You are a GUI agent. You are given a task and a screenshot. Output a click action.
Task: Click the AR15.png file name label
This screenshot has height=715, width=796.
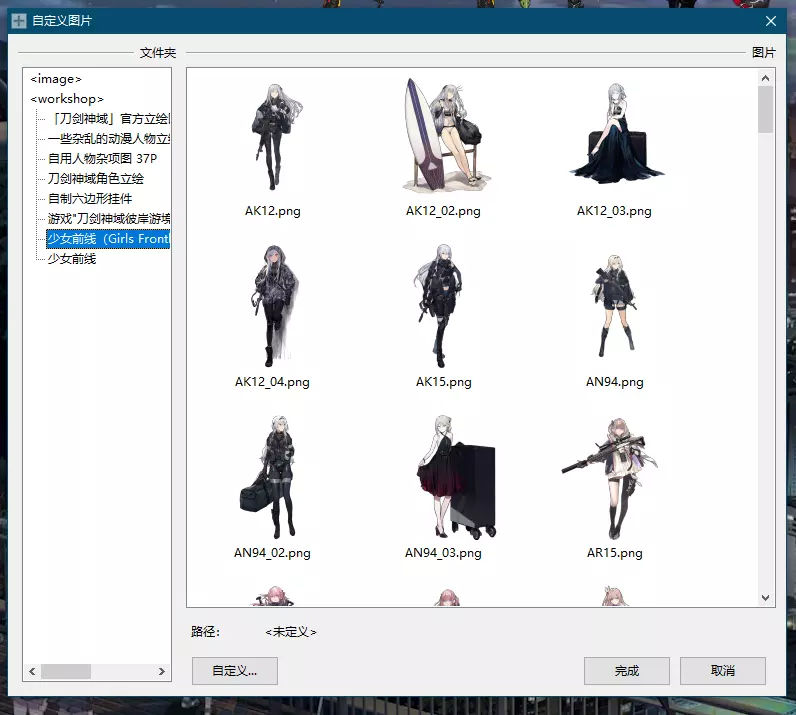(614, 553)
